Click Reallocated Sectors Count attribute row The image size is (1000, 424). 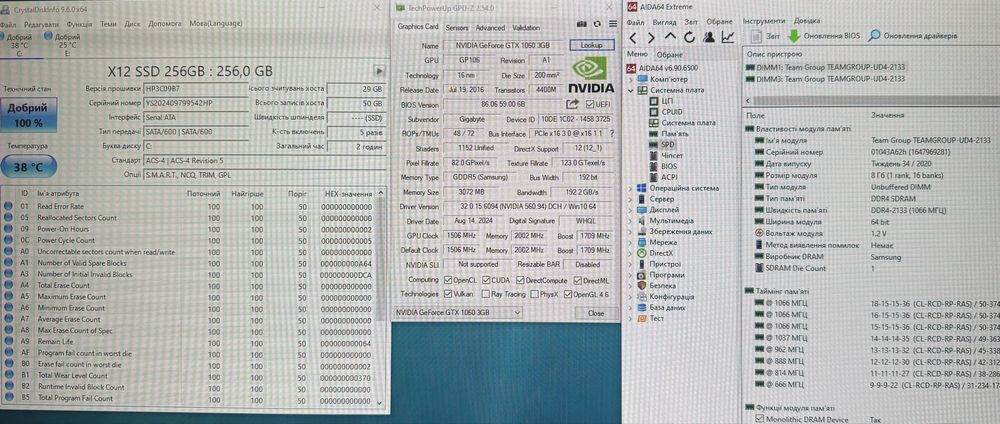click(188, 217)
